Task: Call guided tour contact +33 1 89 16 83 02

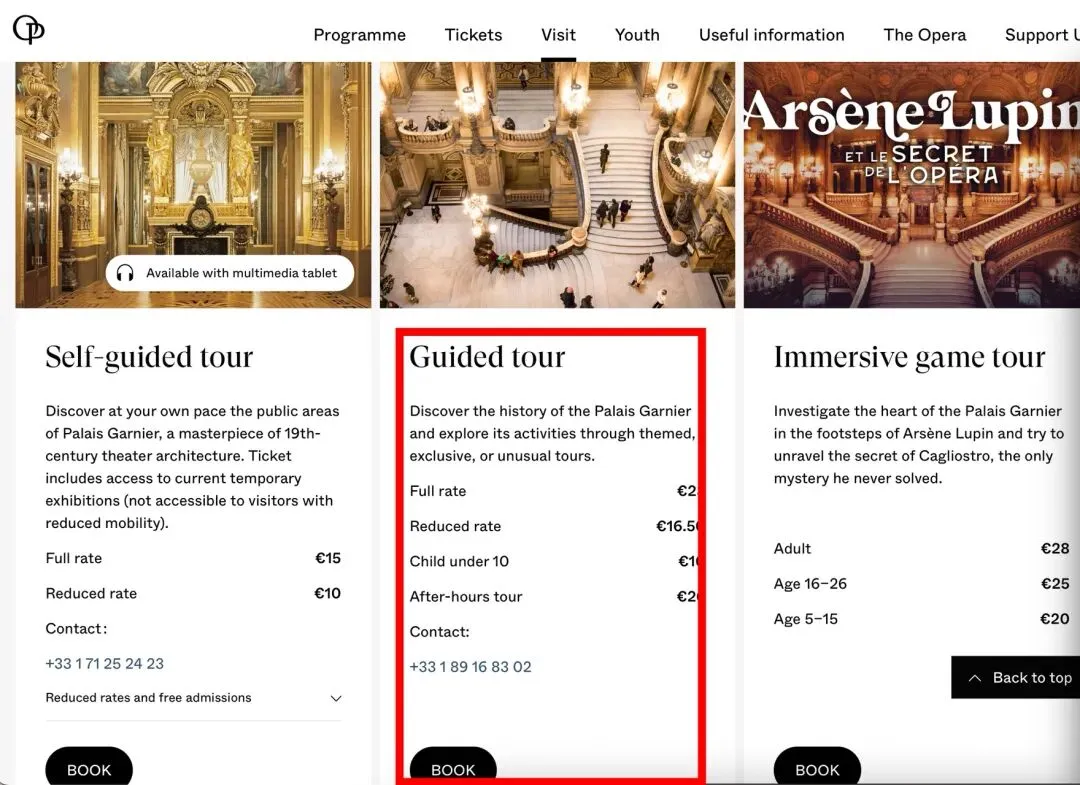Action: pos(470,667)
